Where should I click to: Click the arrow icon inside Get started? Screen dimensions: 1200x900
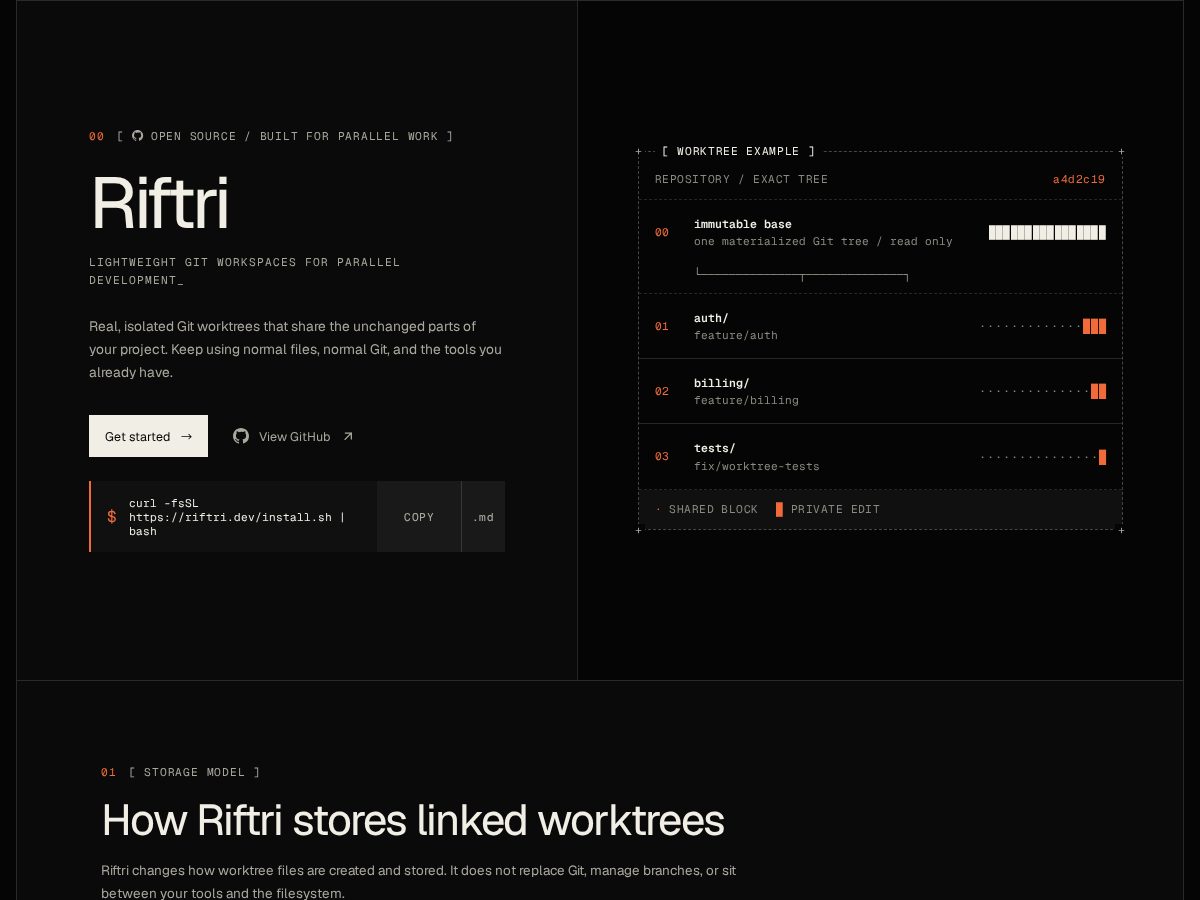(186, 436)
